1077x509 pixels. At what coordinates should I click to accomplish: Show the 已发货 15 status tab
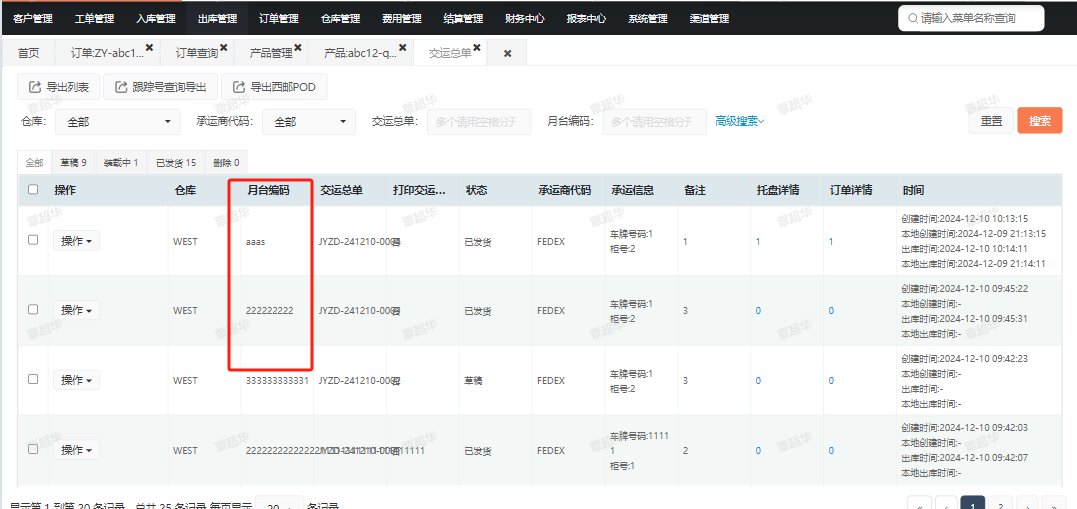(176, 163)
